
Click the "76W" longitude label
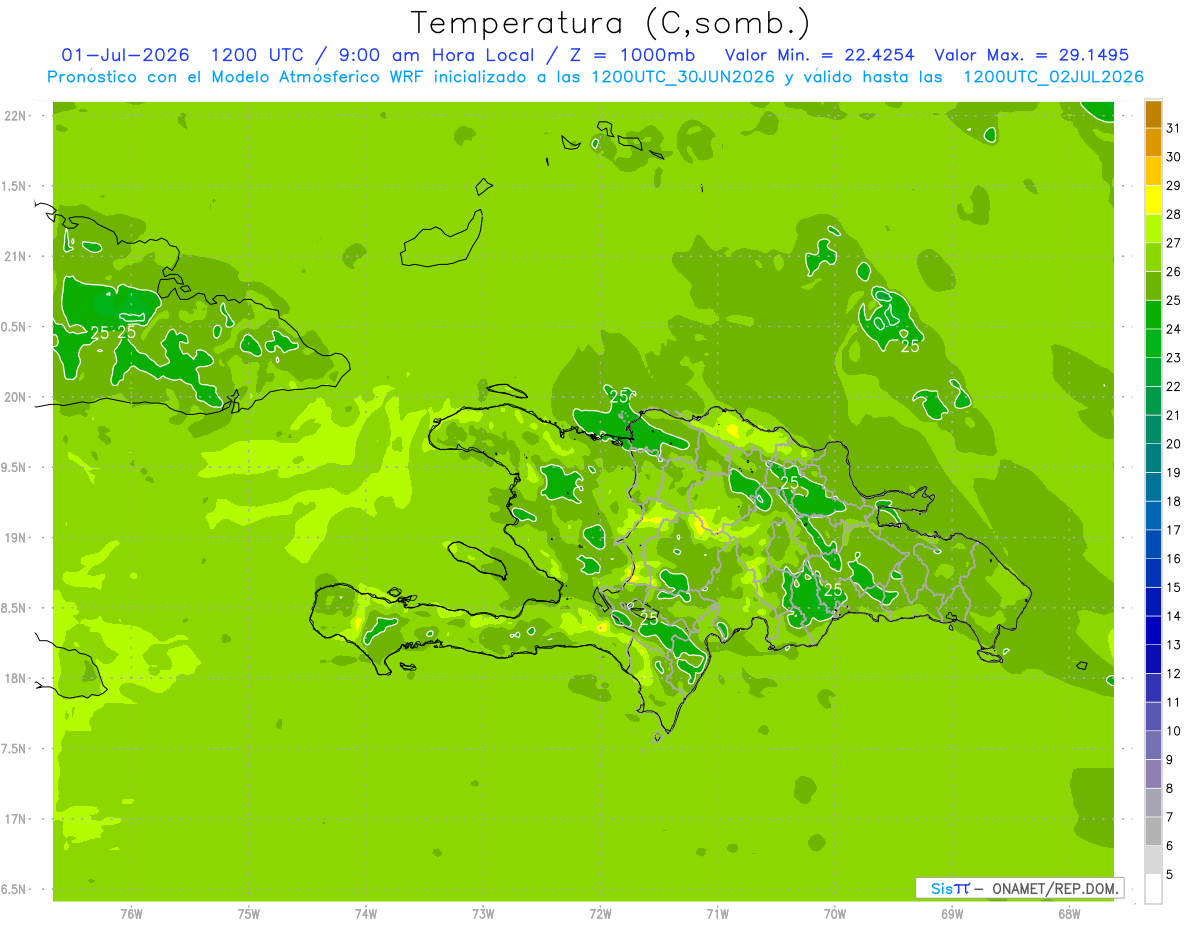point(131,914)
